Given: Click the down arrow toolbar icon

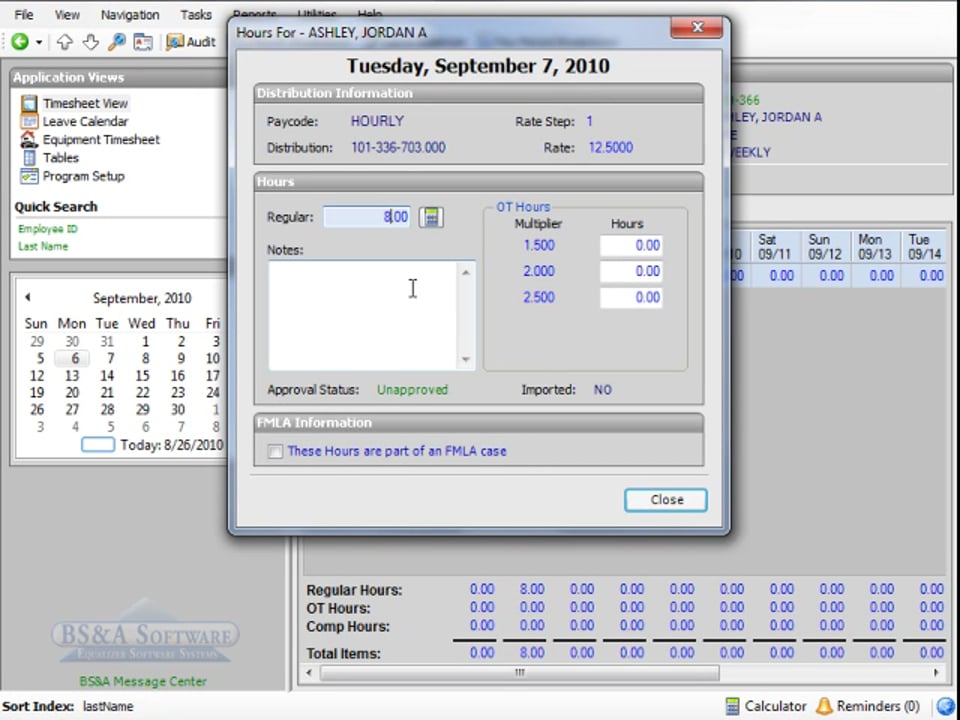Looking at the screenshot, I should 91,42.
